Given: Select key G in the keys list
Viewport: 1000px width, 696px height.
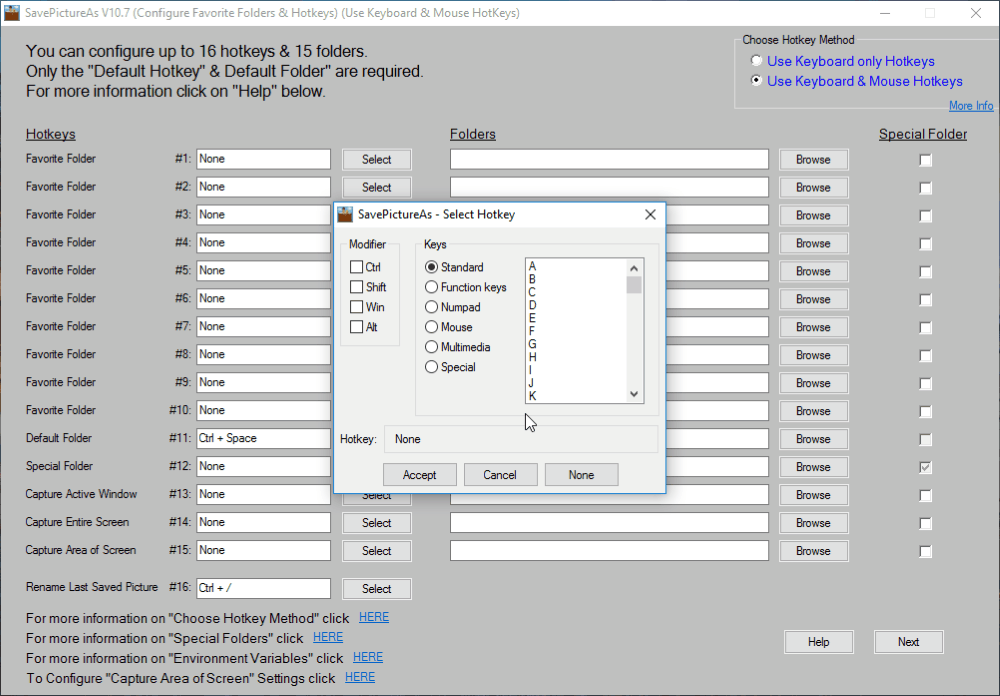Looking at the screenshot, I should [532, 344].
